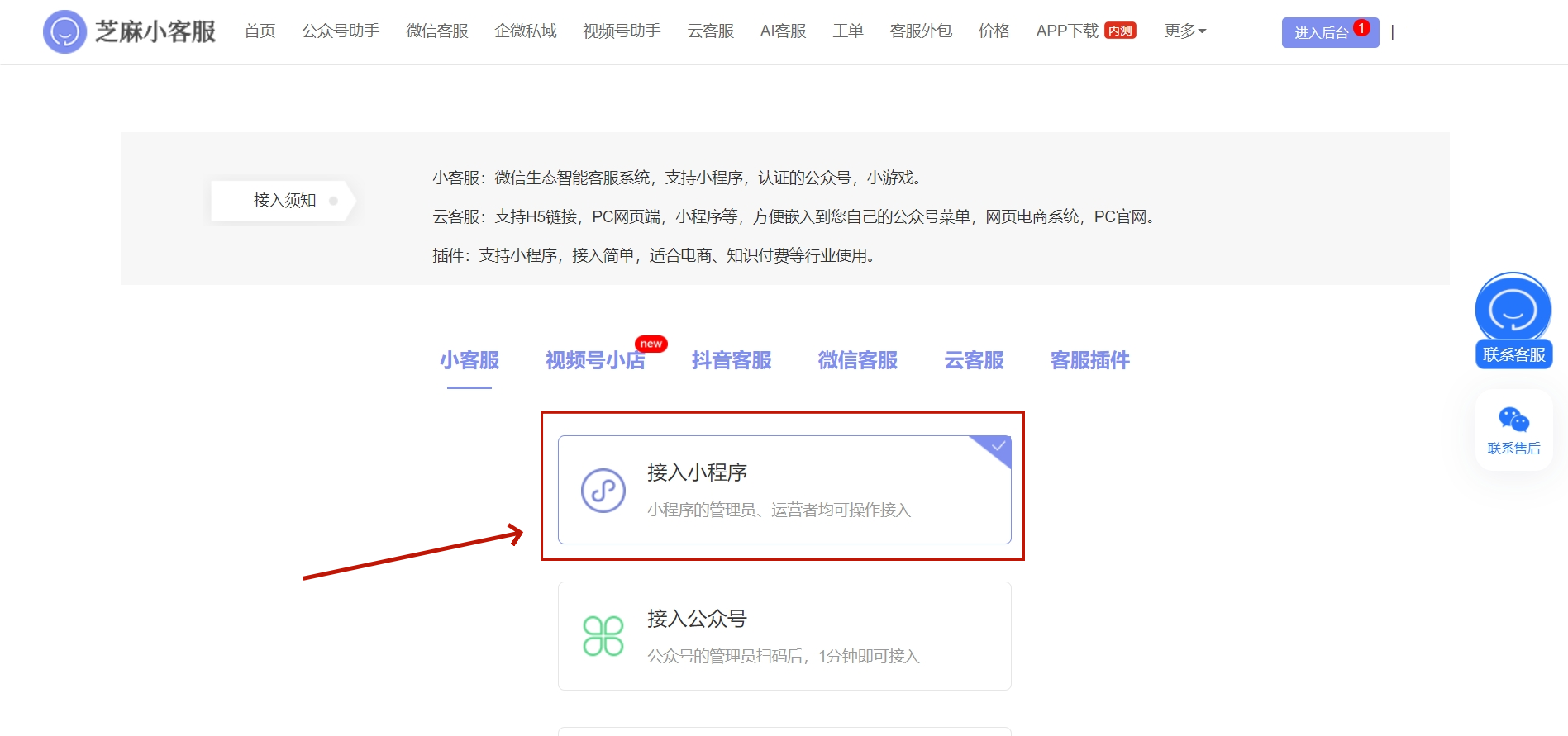
Task: Click the new badge above 视频号小店
Action: pyautogui.click(x=651, y=344)
